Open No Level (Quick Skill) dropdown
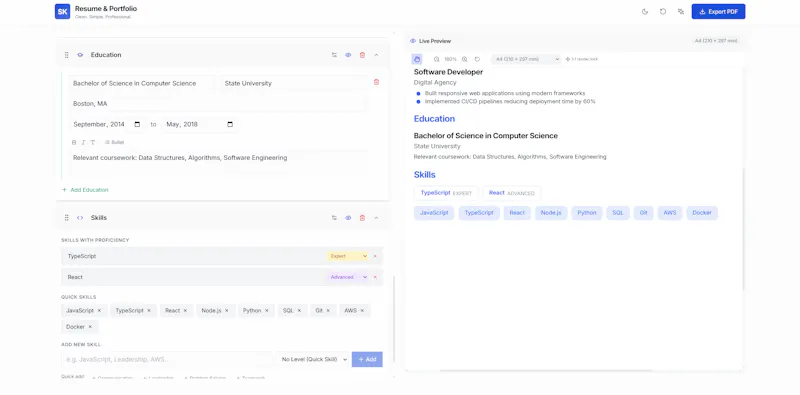The height and width of the screenshot is (395, 800). click(x=312, y=359)
